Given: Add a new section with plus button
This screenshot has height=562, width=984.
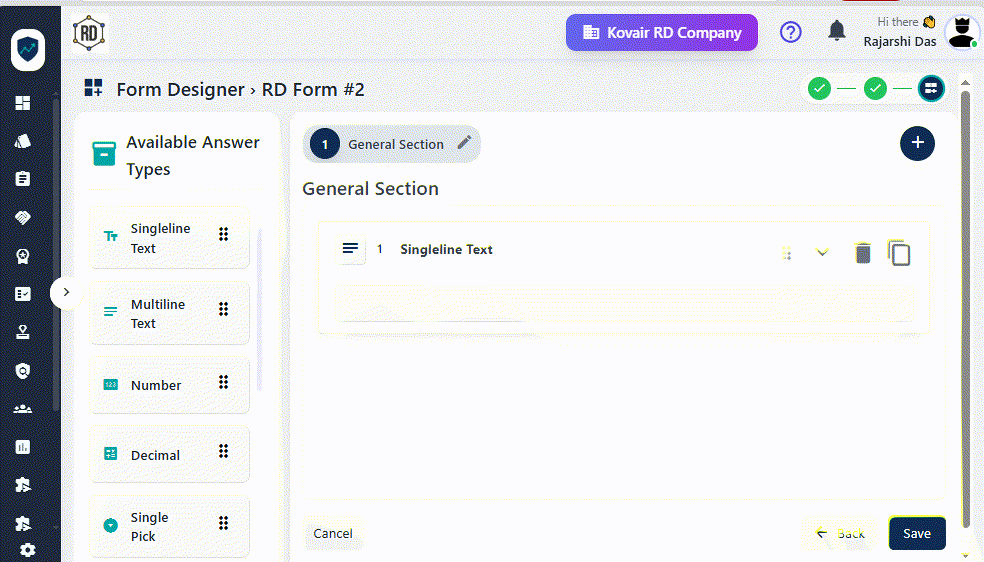Looking at the screenshot, I should [917, 143].
